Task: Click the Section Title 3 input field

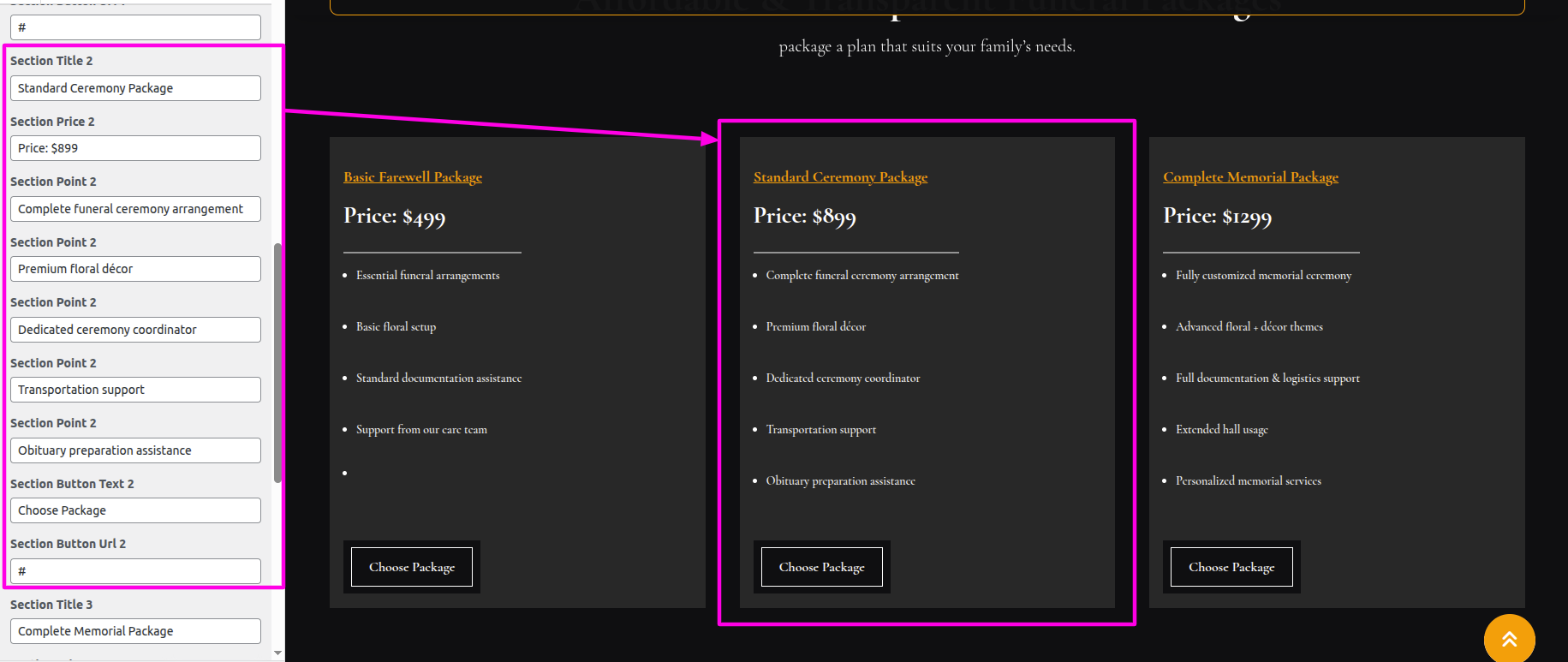Action: [x=135, y=631]
